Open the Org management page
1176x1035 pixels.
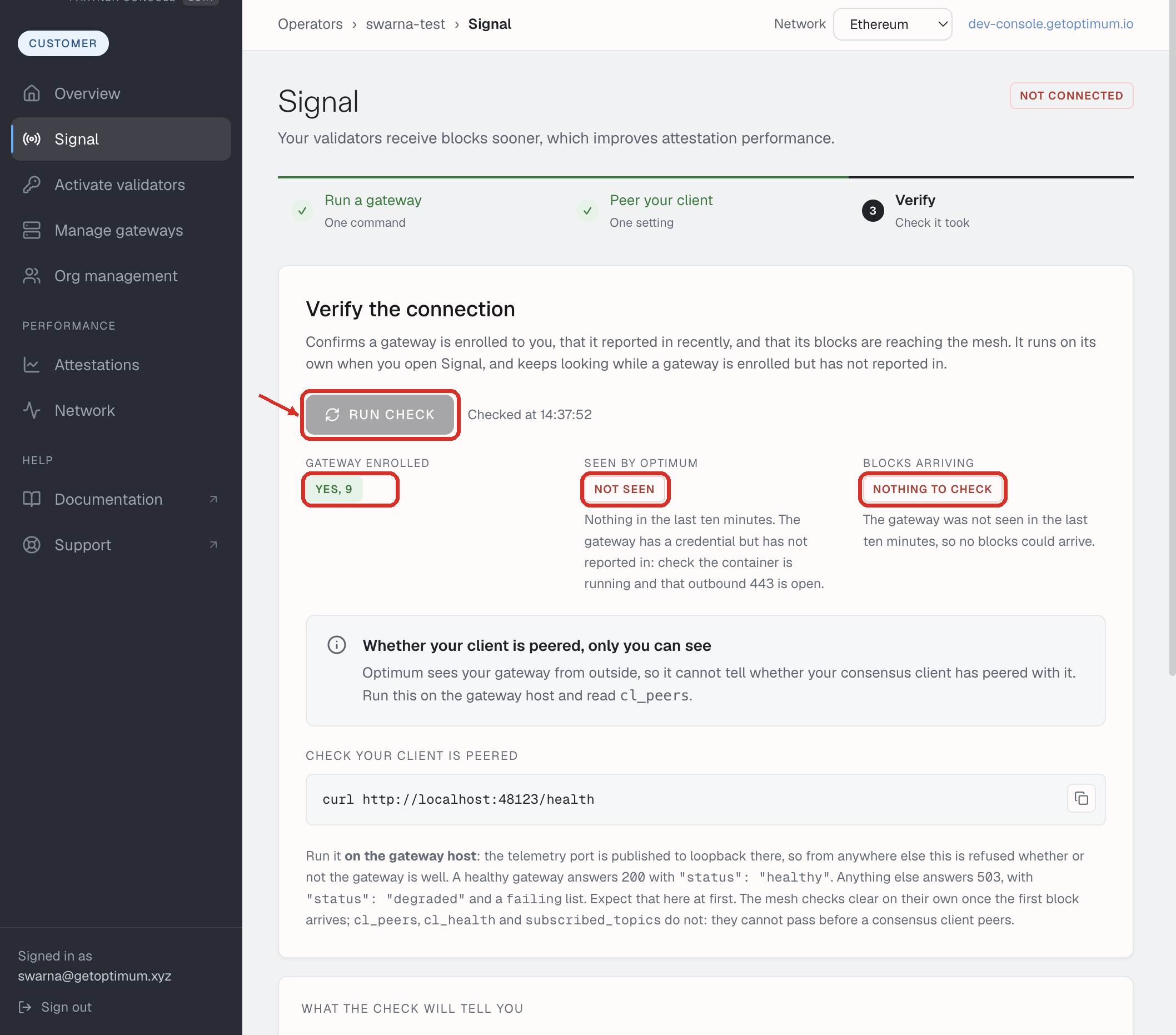pos(121,276)
